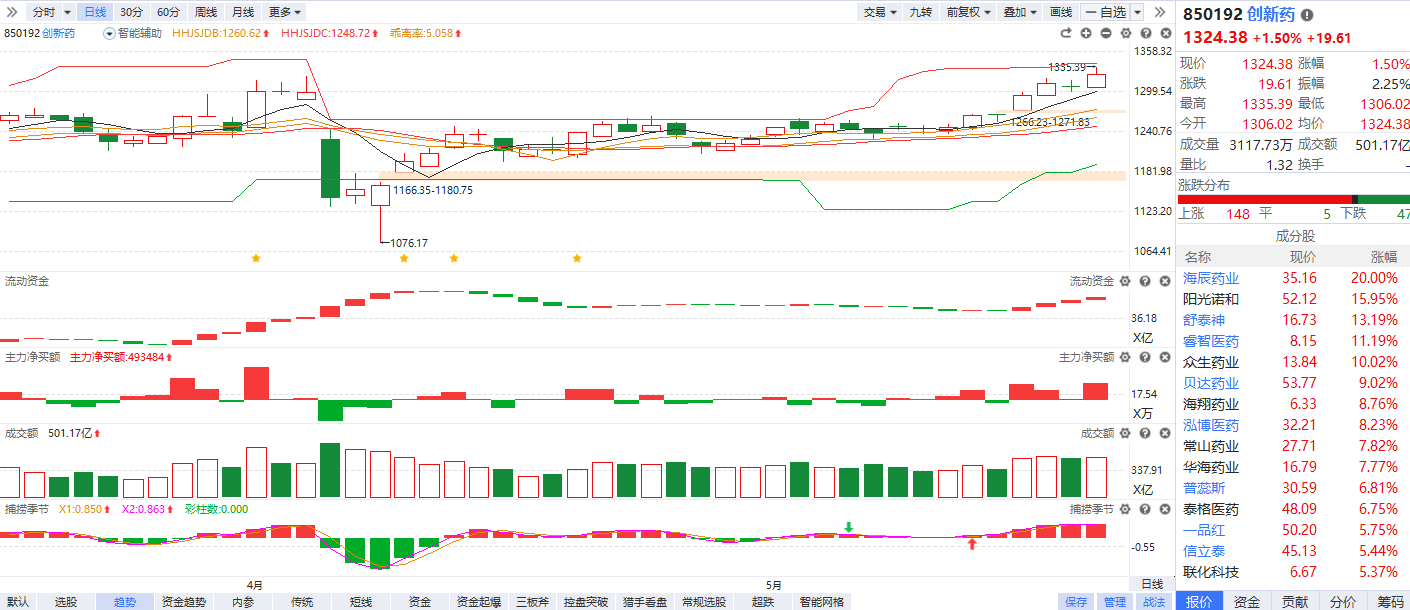Click the 保存 button

tap(1076, 602)
